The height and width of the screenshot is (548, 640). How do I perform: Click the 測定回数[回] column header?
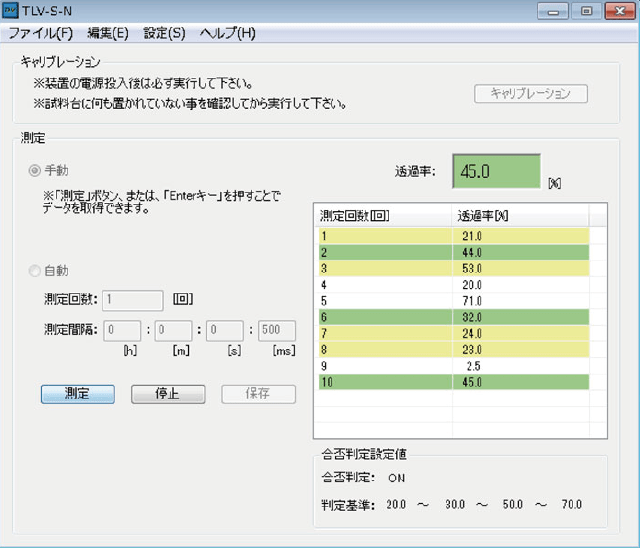(x=383, y=215)
